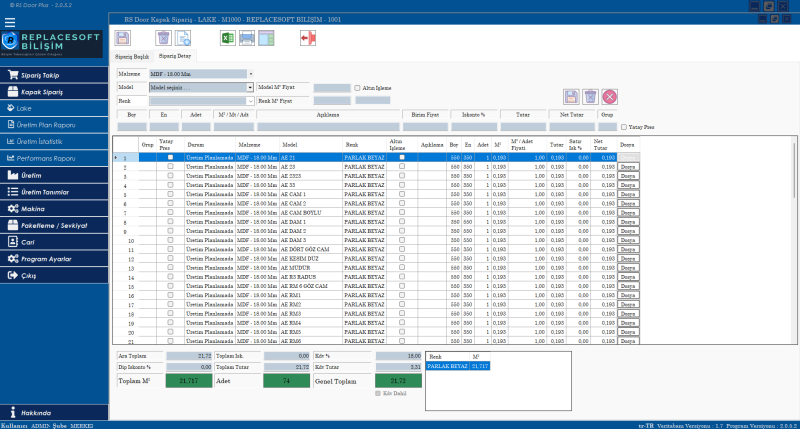Click the green Toplam M² value 21,717

189,381
